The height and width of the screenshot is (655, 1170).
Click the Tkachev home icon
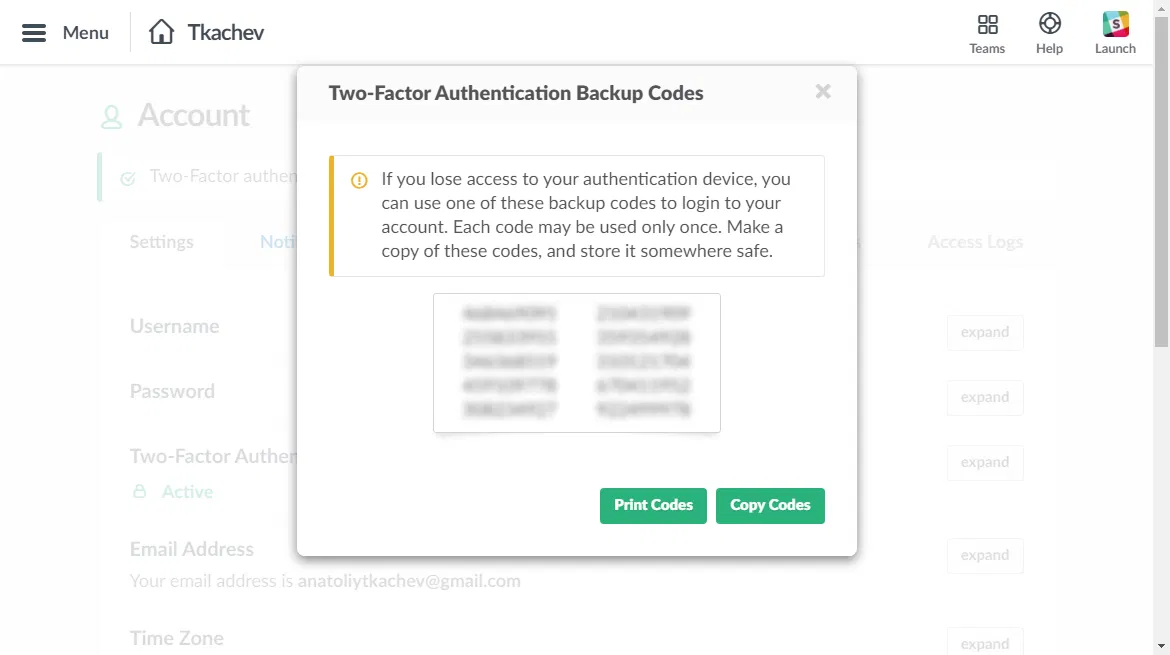click(161, 32)
